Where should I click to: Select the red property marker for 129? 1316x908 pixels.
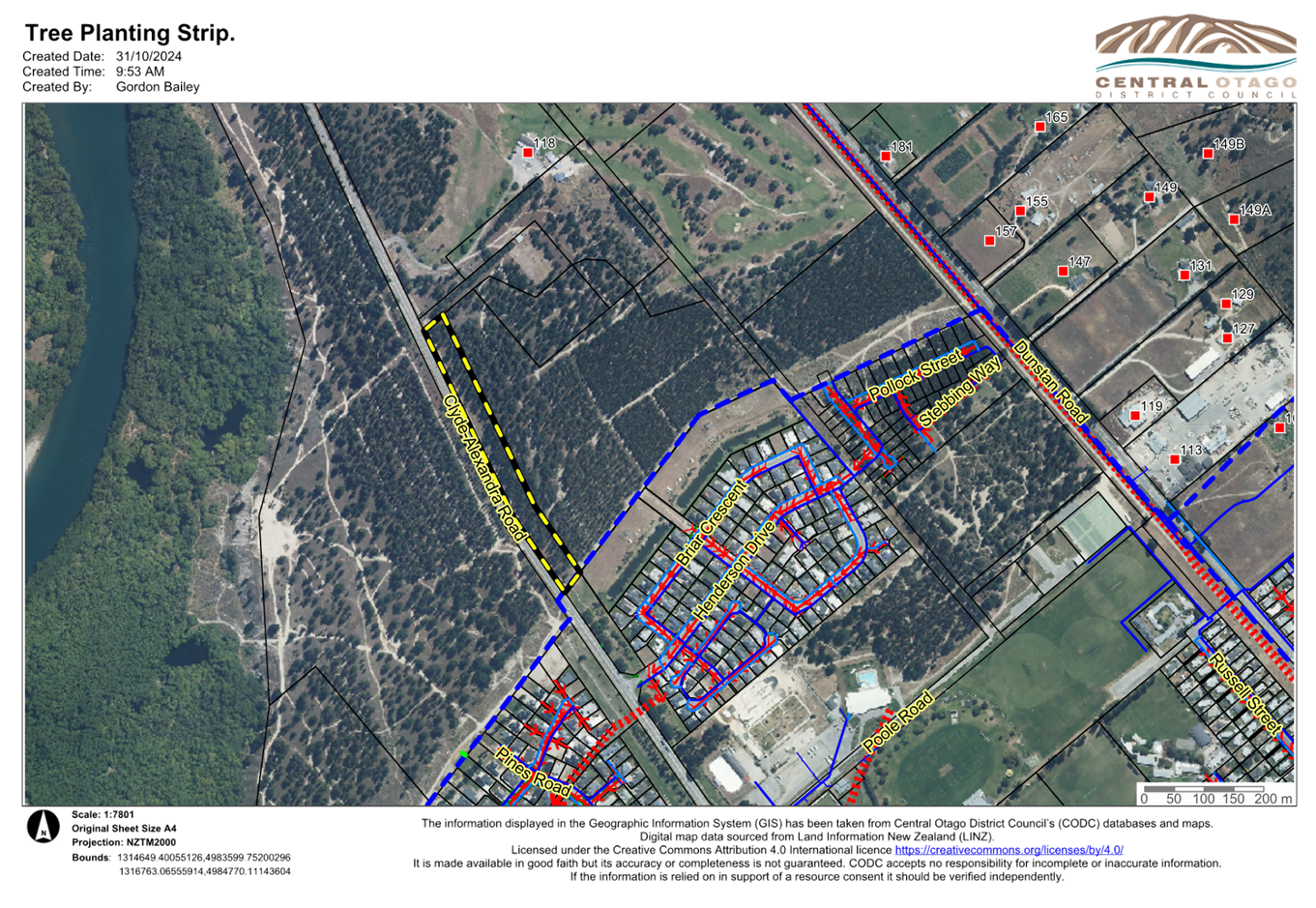[x=1226, y=304]
